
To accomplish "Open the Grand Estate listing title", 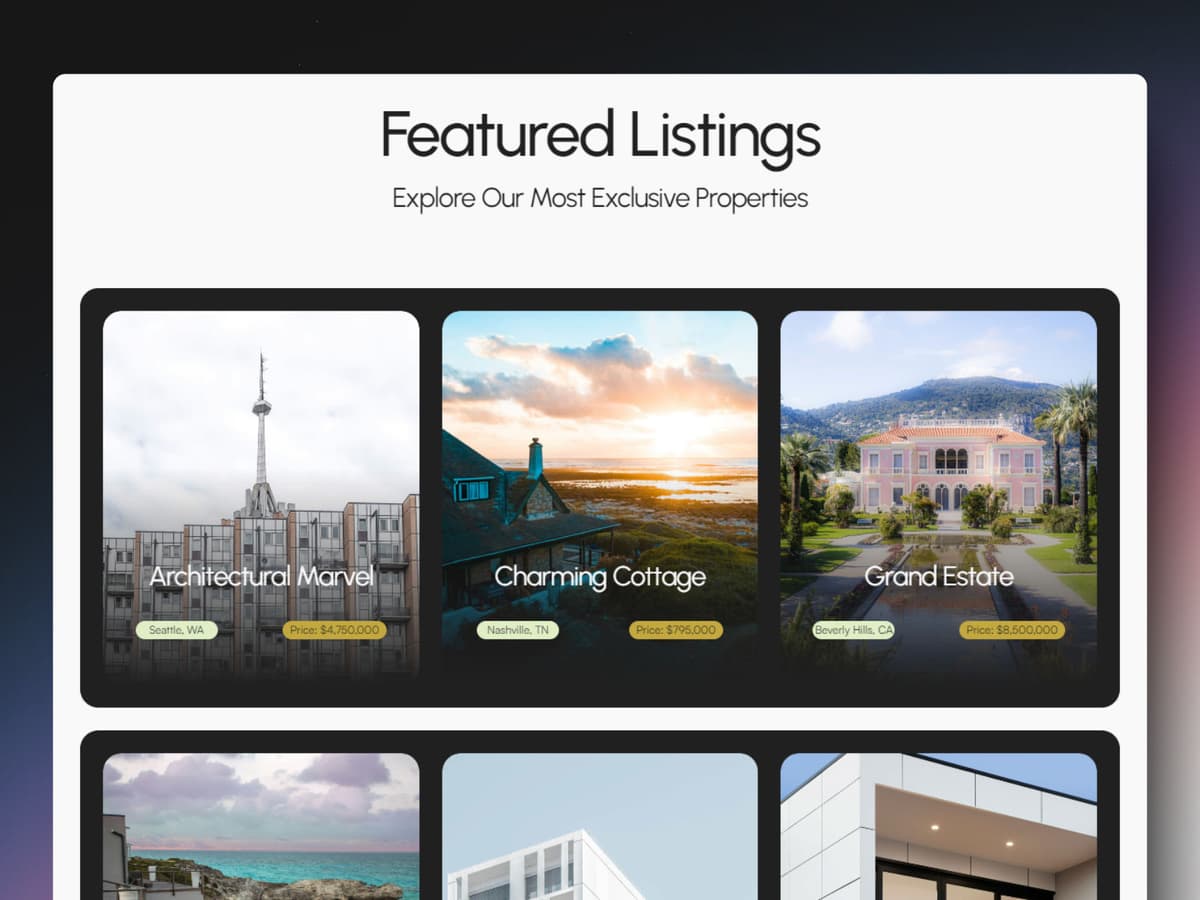I will 939,576.
